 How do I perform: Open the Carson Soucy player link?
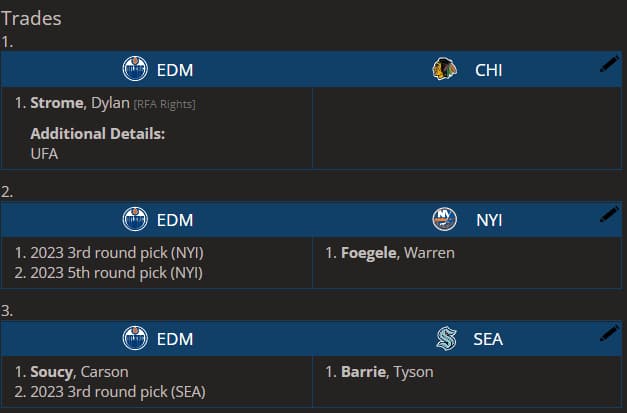point(70,372)
